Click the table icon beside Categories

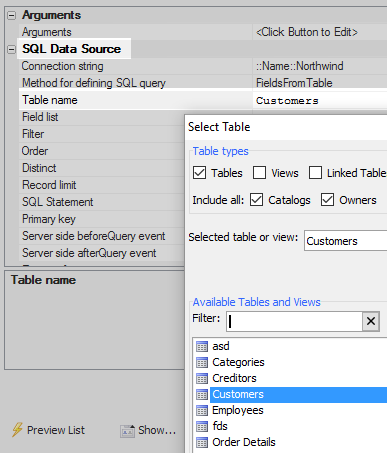[202, 363]
